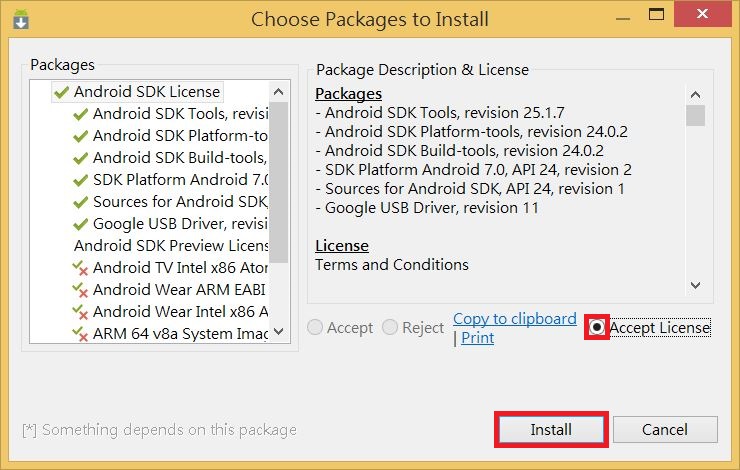Screen dimensions: 740x470
Task: Click the SDK Manager download icon in title bar
Action: coord(21,18)
